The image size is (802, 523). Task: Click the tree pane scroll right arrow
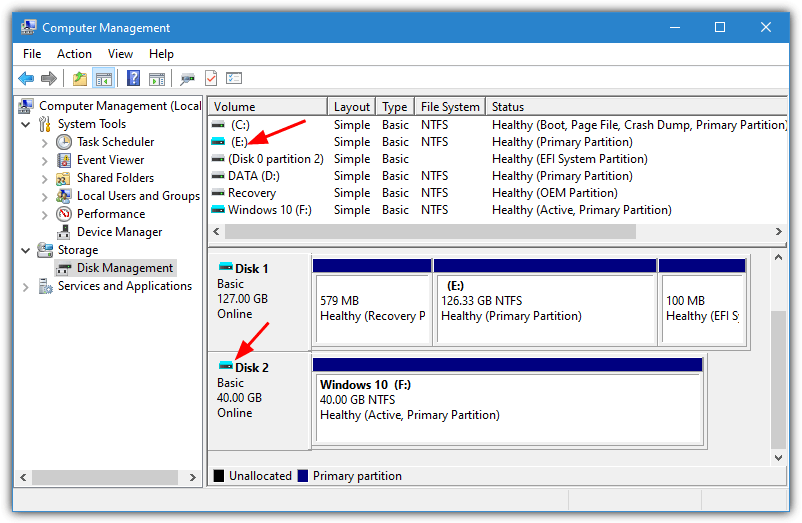point(192,477)
